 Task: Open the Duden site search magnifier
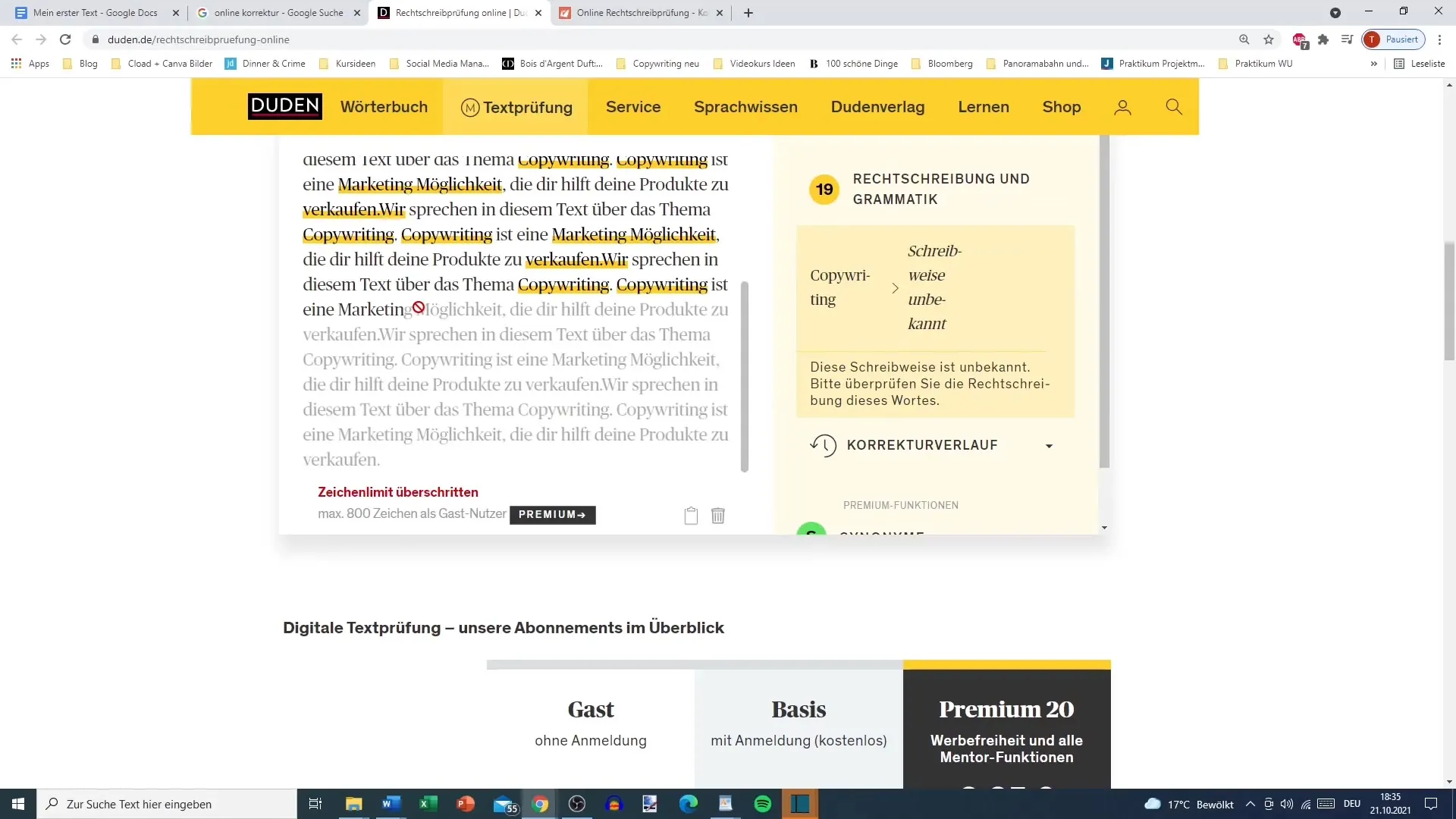(1174, 107)
